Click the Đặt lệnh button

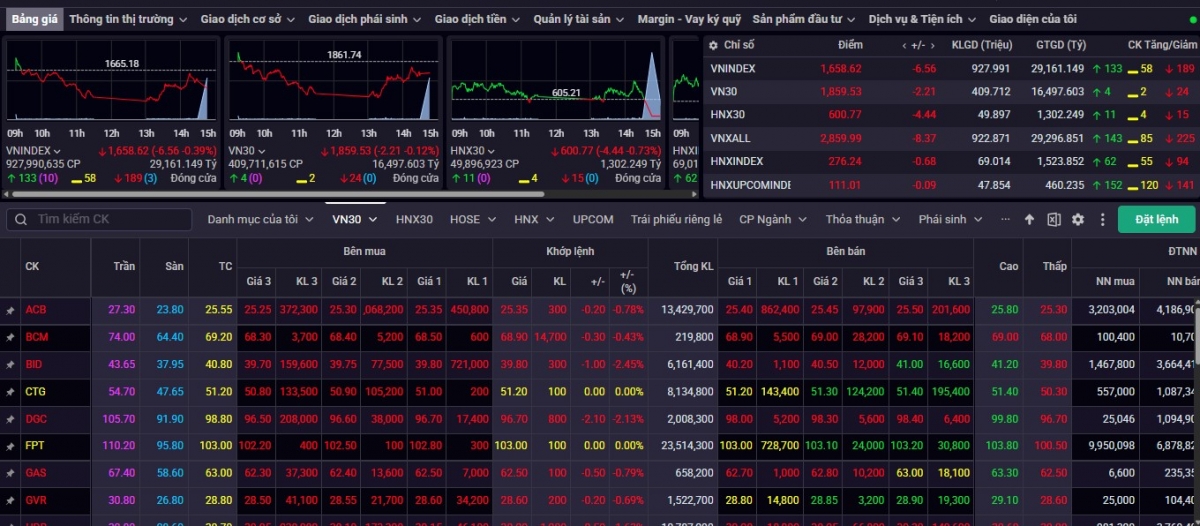pyautogui.click(x=1156, y=219)
